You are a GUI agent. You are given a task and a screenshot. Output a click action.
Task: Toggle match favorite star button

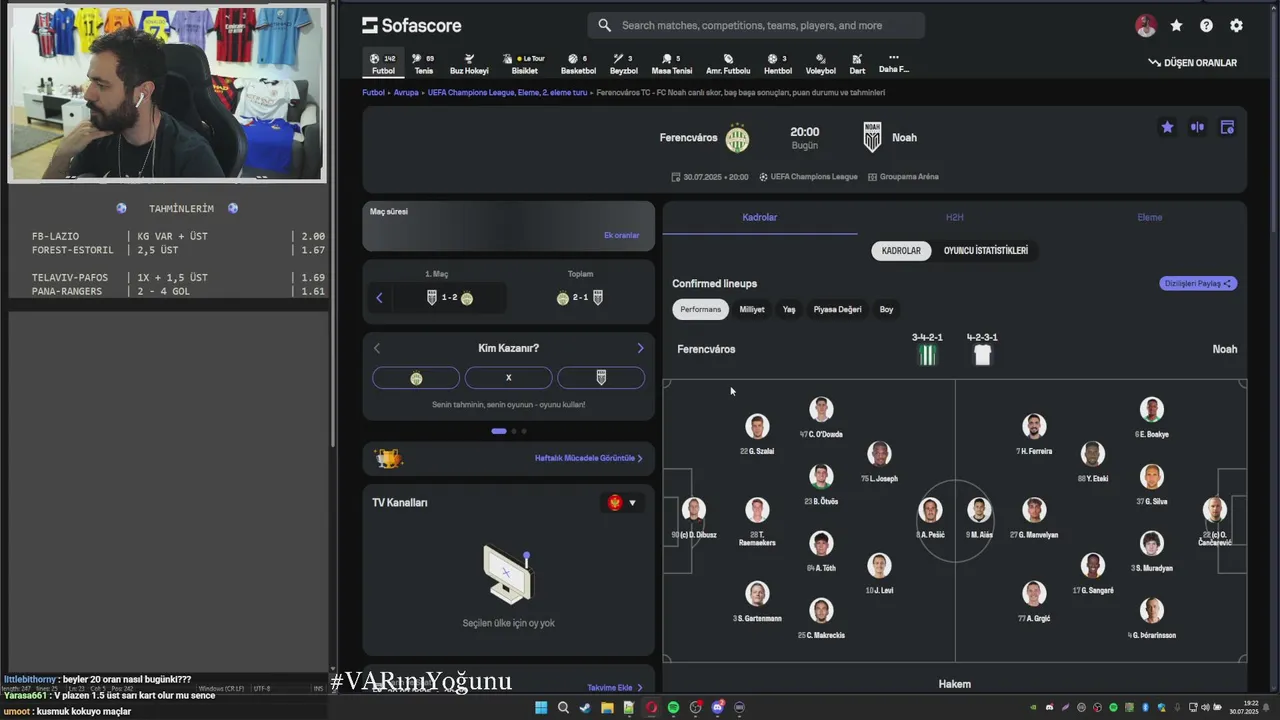[x=1167, y=127]
